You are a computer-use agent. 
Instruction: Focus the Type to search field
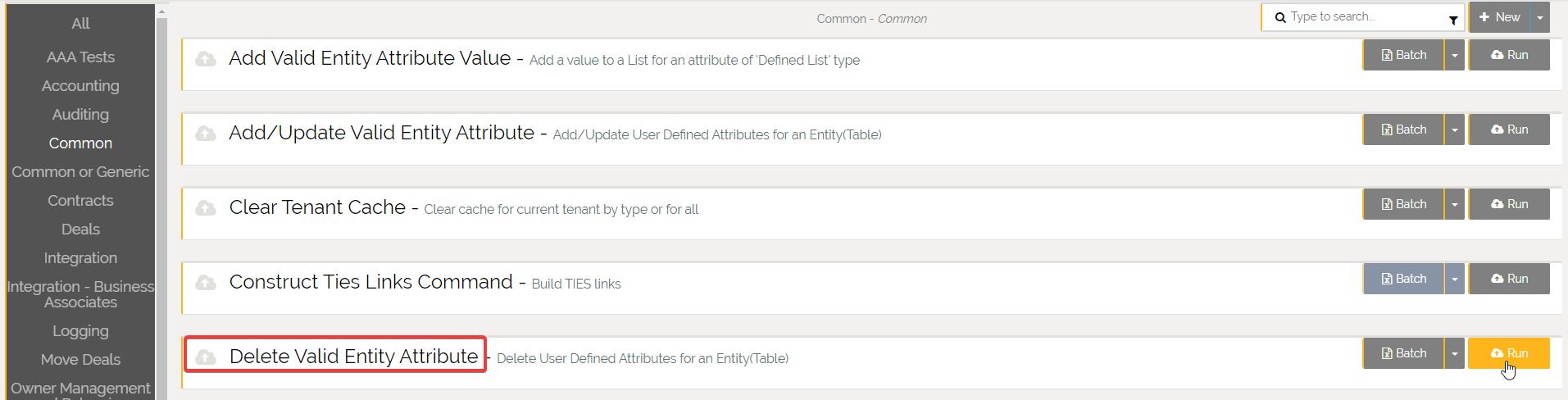[x=1361, y=17]
